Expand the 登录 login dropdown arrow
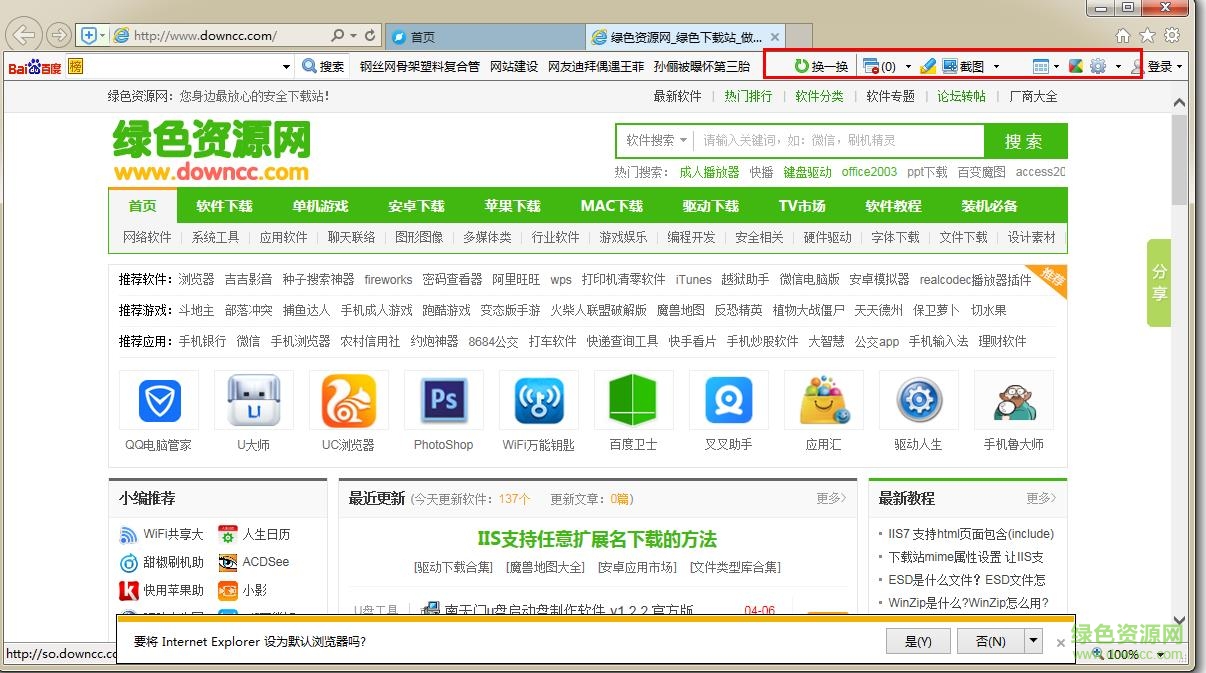Viewport: 1206px width, 673px height. pos(1179,65)
